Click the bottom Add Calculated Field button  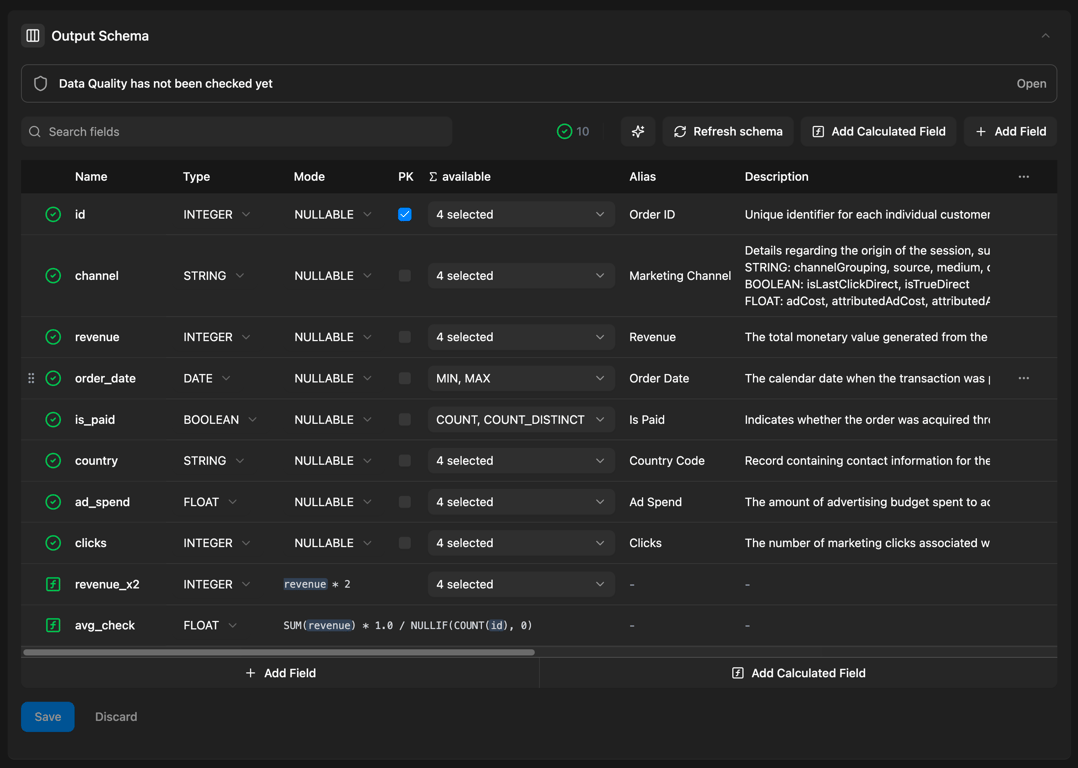click(798, 673)
